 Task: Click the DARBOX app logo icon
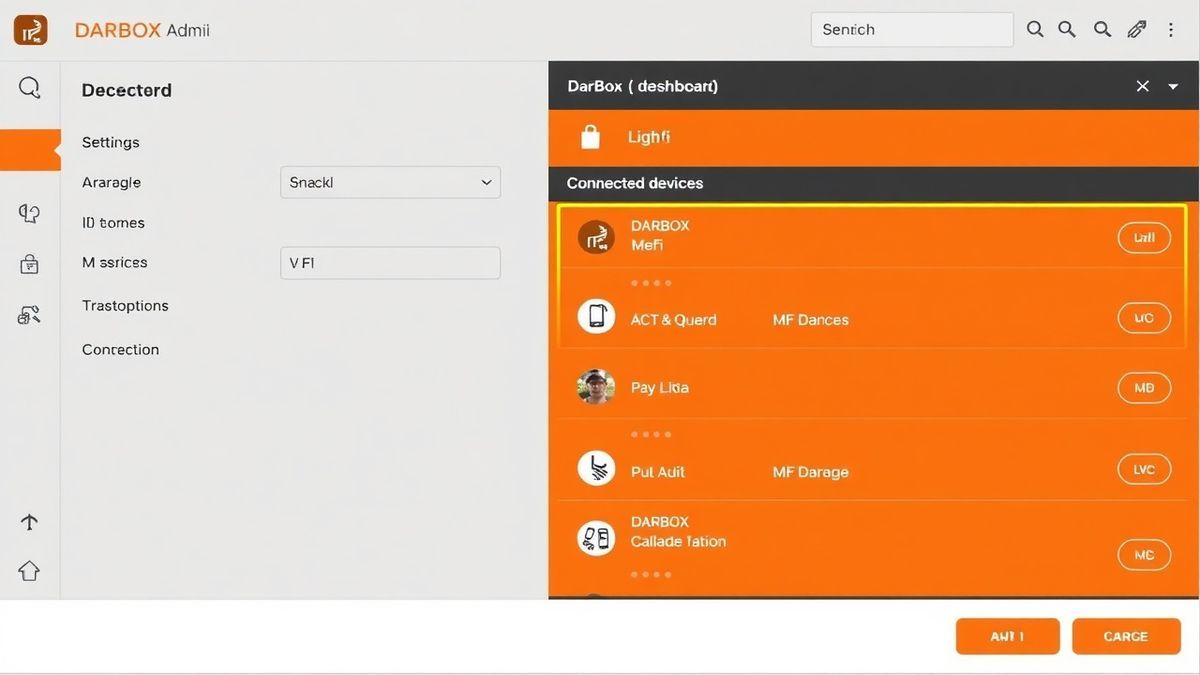(x=30, y=30)
